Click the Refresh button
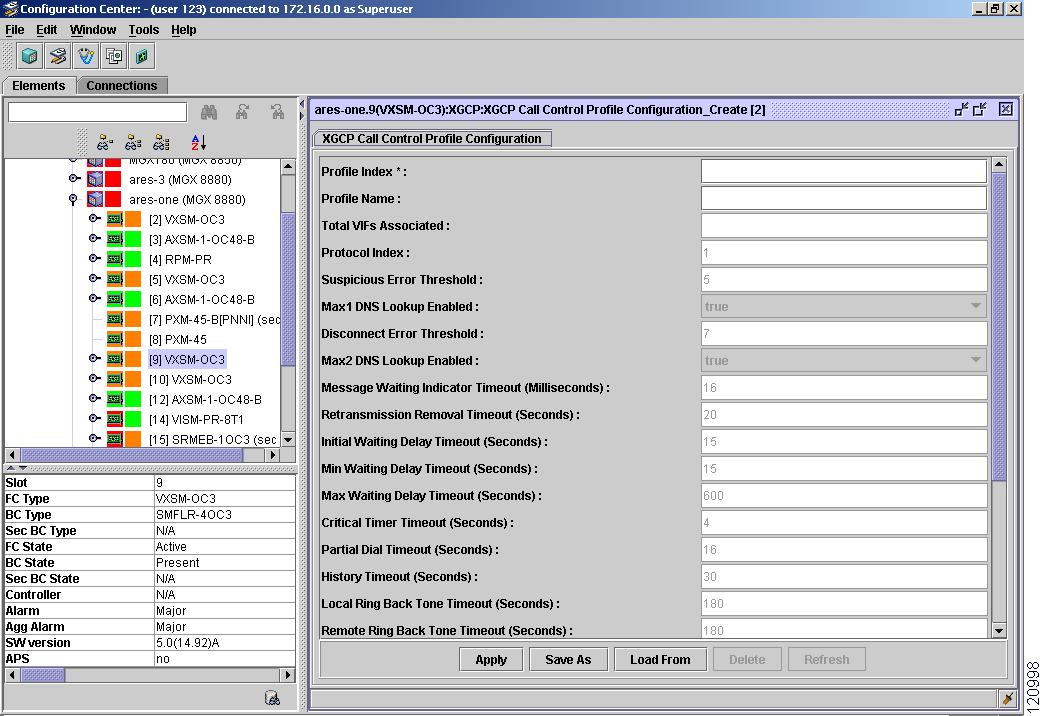Image resolution: width=1044 pixels, height=716 pixels. click(827, 659)
